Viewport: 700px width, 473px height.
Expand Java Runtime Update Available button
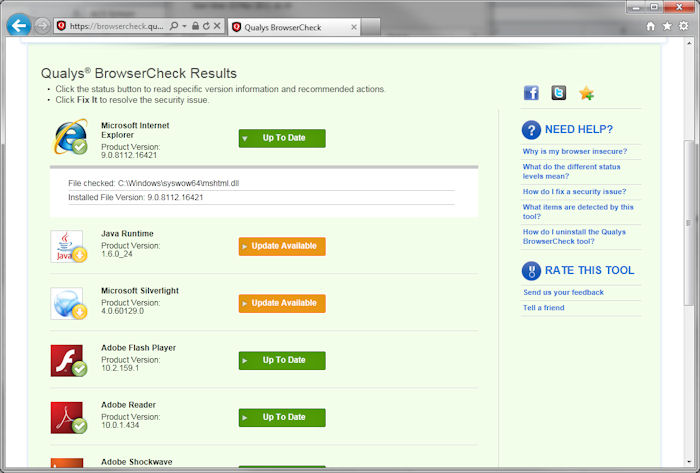point(282,246)
